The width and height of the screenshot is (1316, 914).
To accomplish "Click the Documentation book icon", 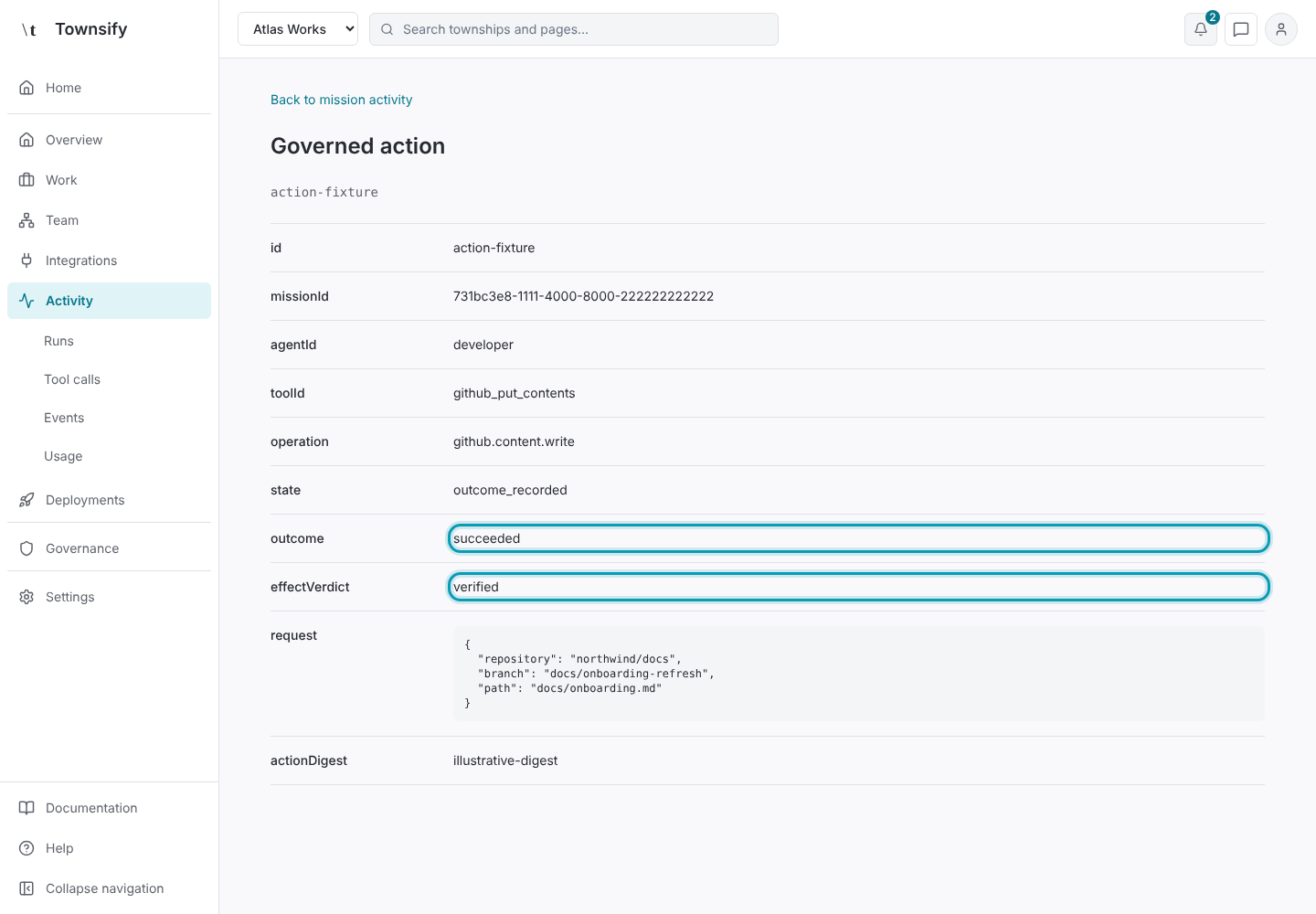I will click(x=27, y=808).
